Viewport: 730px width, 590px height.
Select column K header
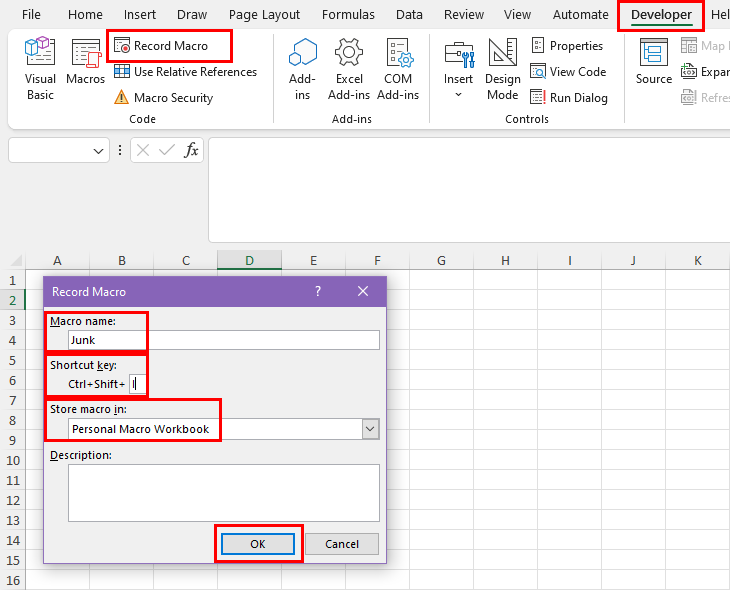[x=698, y=260]
